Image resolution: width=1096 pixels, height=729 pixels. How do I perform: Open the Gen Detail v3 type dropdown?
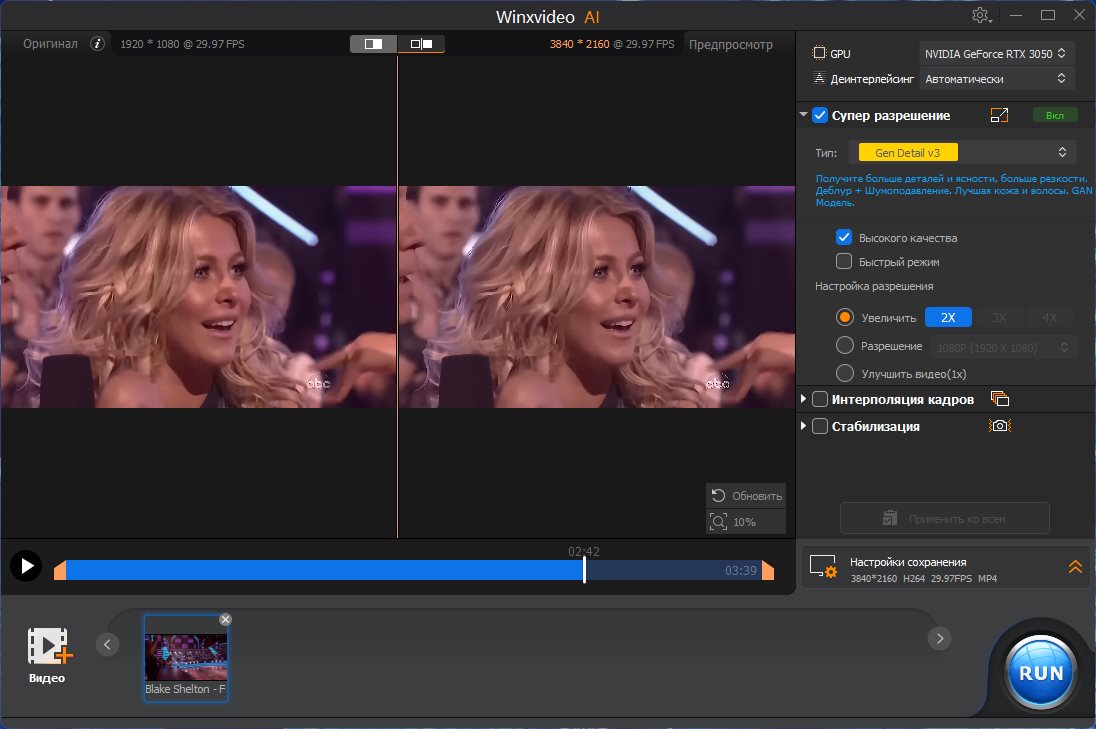[x=962, y=152]
